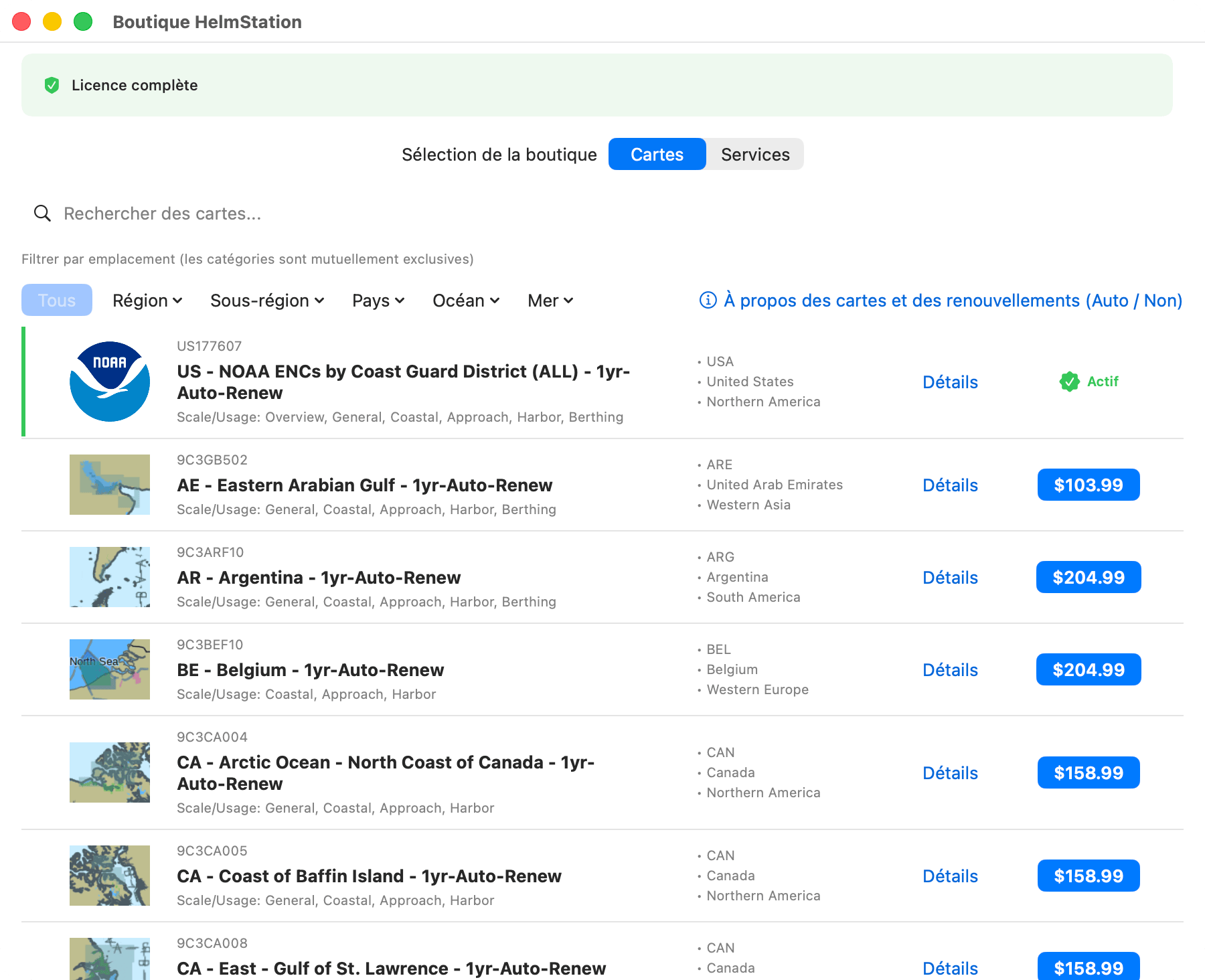The height and width of the screenshot is (980, 1205).
Task: Open Coast of Baffin Island thumbnail
Action: pos(110,876)
